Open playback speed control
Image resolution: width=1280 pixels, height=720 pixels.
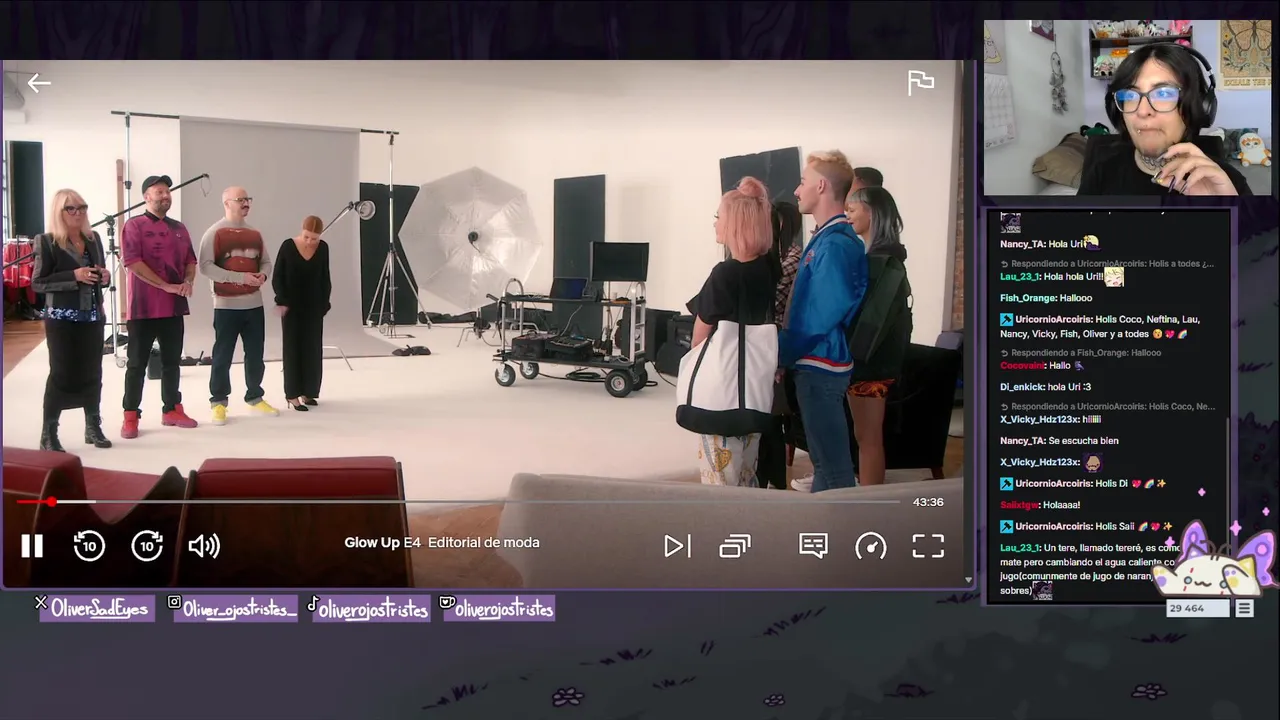click(871, 546)
